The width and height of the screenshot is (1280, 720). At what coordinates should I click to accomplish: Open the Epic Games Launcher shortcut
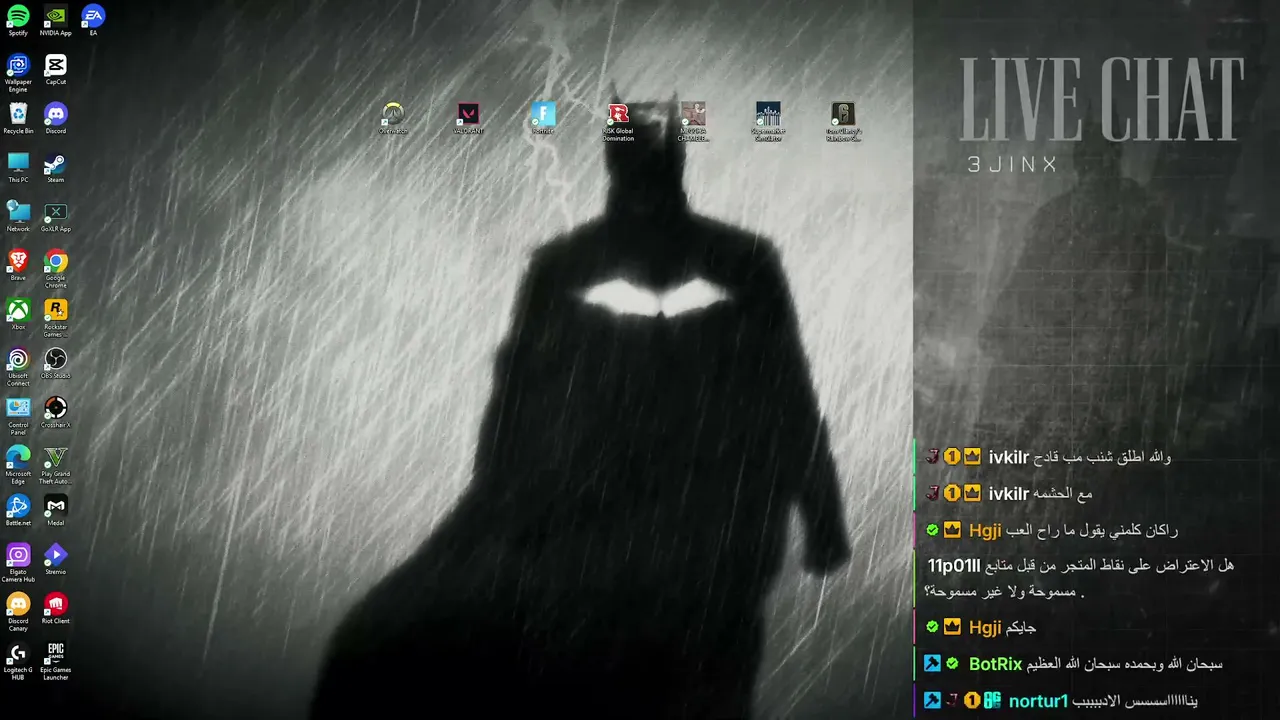pyautogui.click(x=56, y=661)
